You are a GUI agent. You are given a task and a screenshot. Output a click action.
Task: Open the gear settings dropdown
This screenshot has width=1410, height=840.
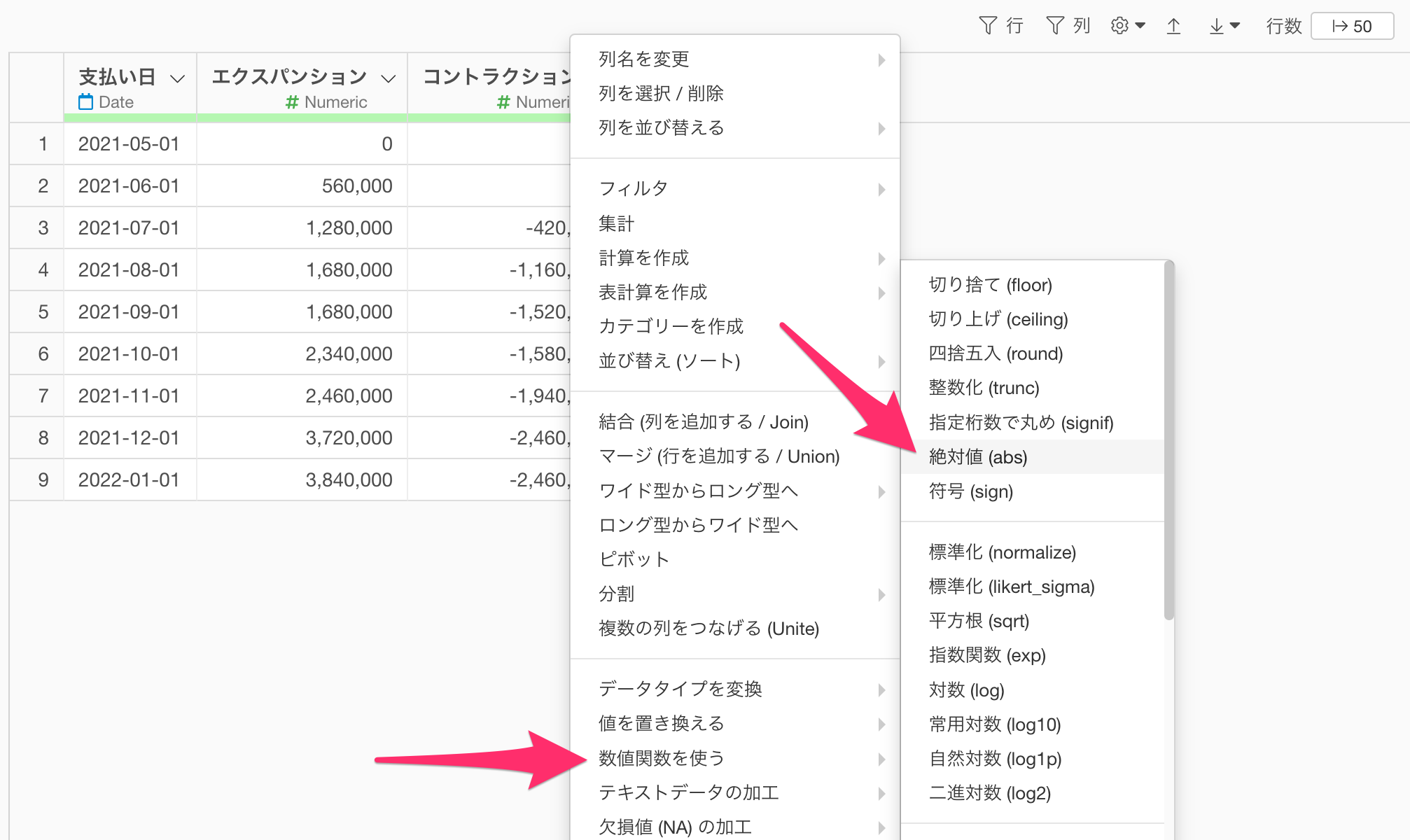point(1127,26)
